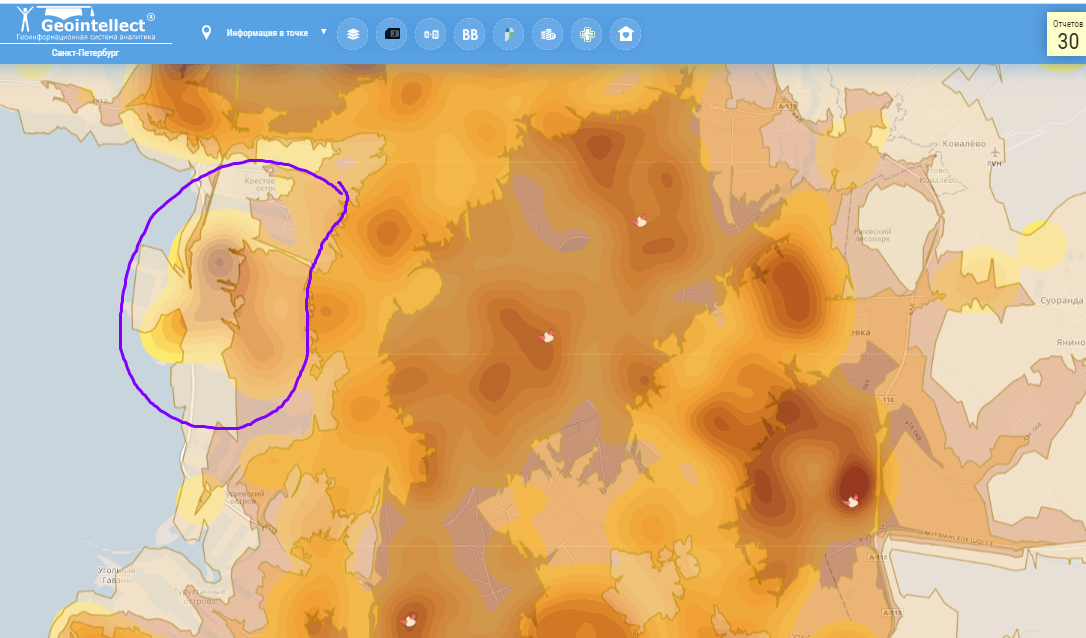Click the Санкт-Петербург city selector
1086x638 pixels.
tap(85, 53)
